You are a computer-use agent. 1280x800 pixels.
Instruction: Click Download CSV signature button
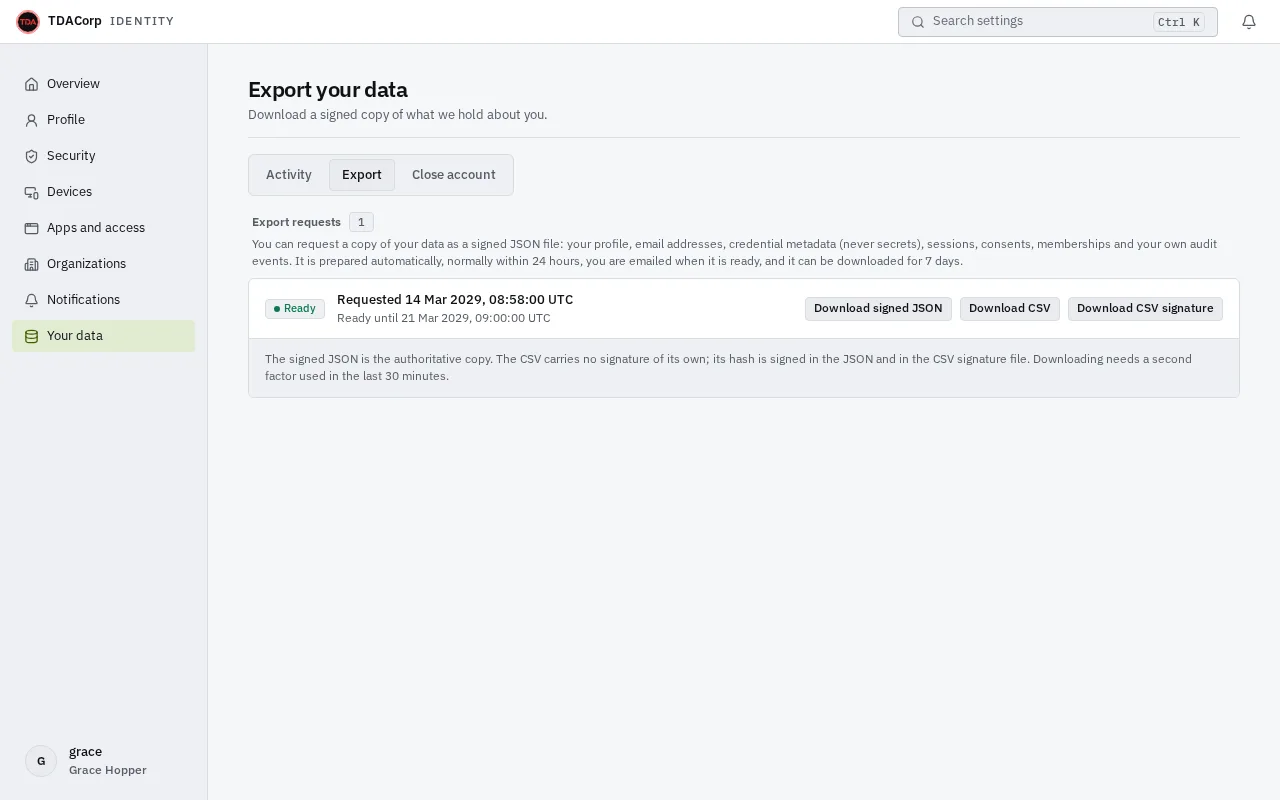click(1145, 309)
